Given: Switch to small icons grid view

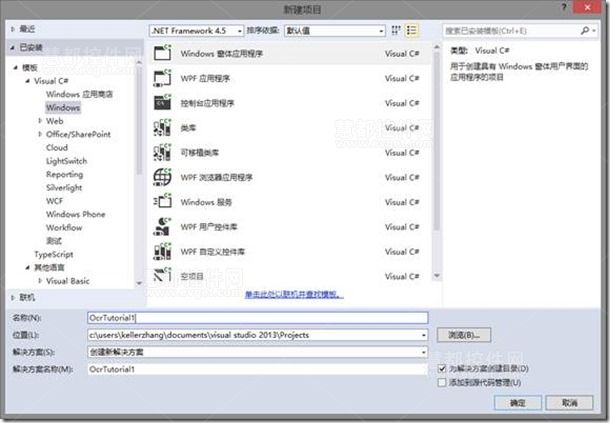Looking at the screenshot, I should pos(396,30).
